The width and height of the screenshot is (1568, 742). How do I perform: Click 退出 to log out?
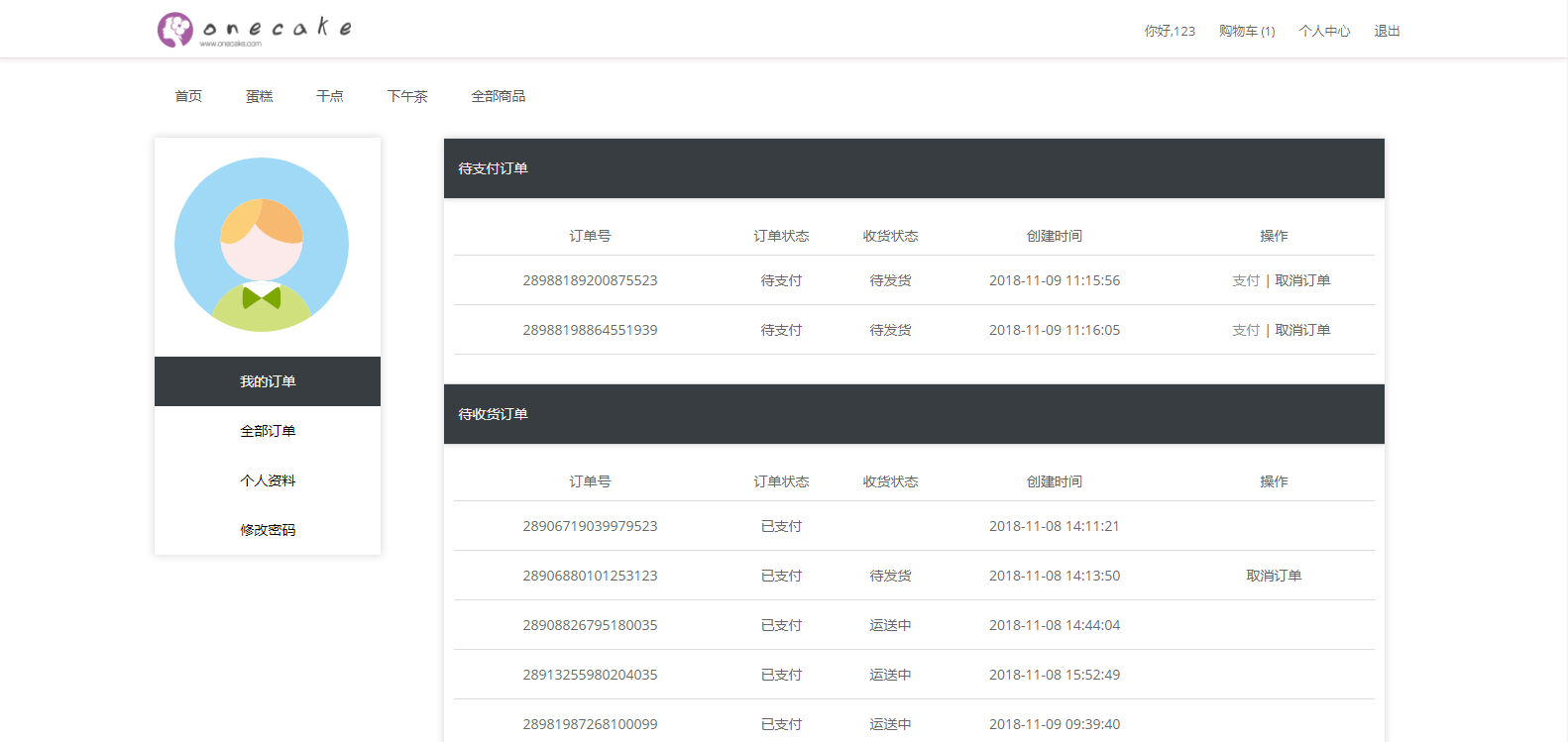click(x=1387, y=31)
